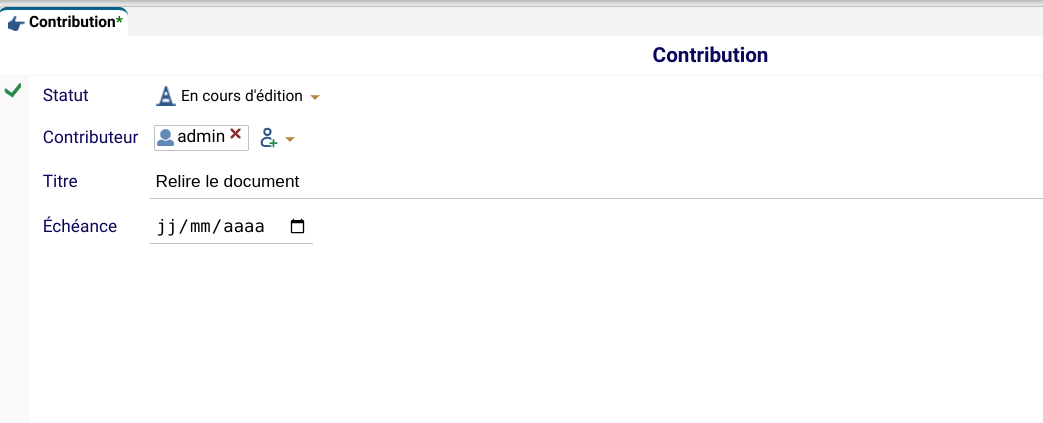Viewport: 1043px width, 423px height.
Task: Click the Échéance field label
Action: point(80,226)
